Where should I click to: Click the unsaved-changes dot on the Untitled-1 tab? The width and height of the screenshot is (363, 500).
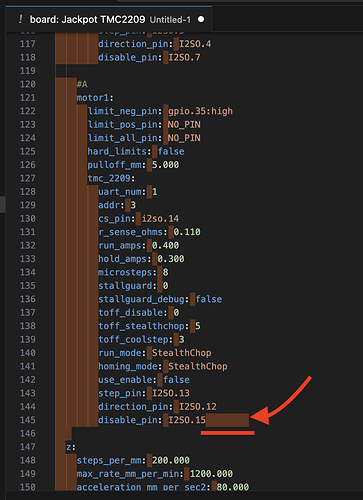[x=201, y=19]
